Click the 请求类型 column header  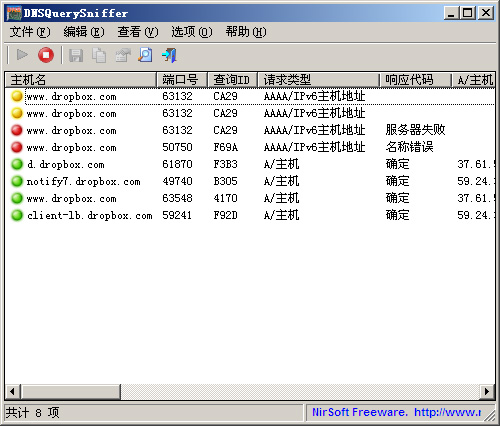[318, 80]
